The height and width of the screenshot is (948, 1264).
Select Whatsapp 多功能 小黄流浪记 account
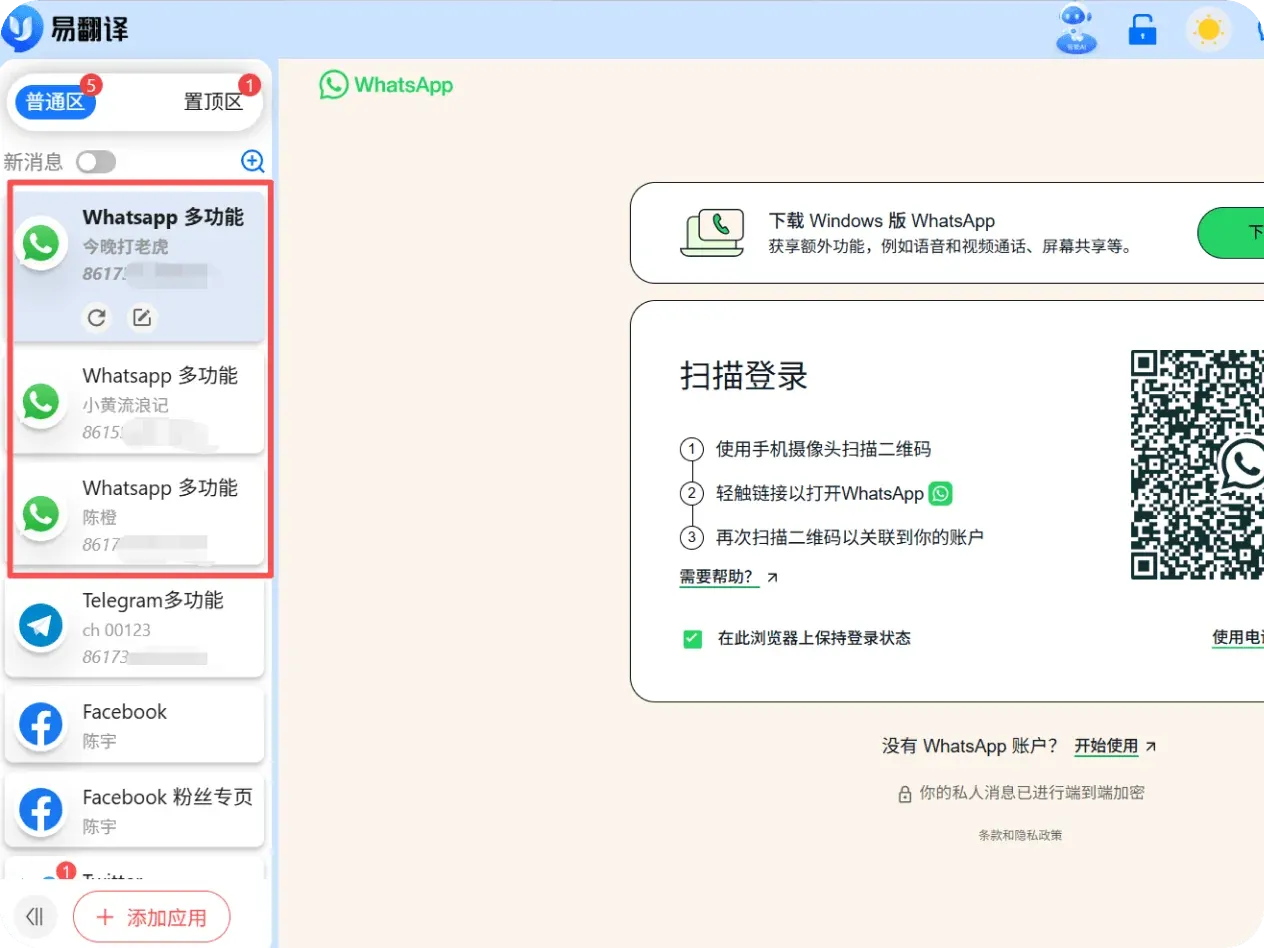pyautogui.click(x=136, y=401)
